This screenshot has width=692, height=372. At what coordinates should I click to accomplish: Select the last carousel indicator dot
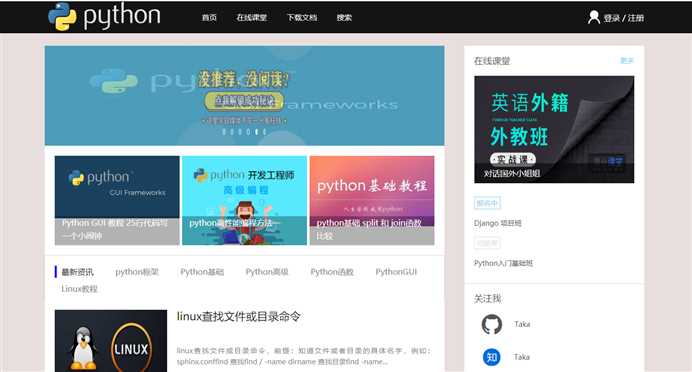coord(264,132)
